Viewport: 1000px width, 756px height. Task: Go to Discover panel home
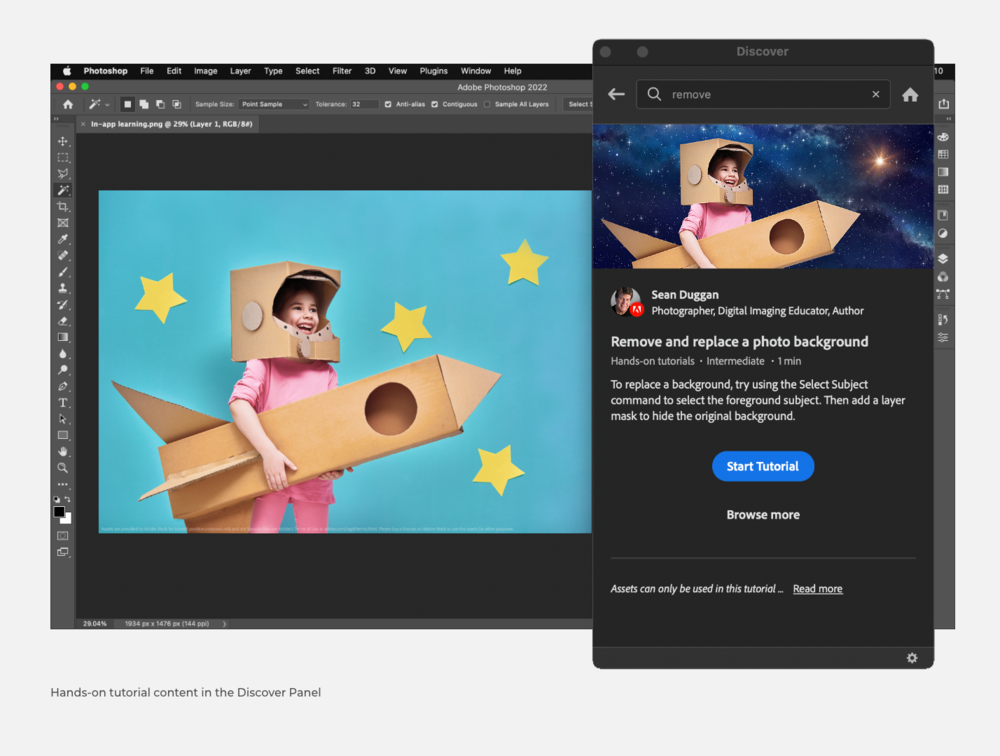tap(910, 94)
